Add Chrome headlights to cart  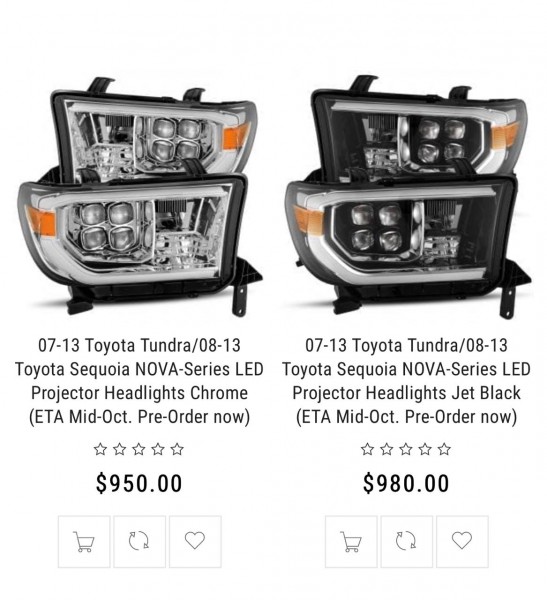pyautogui.click(x=84, y=541)
